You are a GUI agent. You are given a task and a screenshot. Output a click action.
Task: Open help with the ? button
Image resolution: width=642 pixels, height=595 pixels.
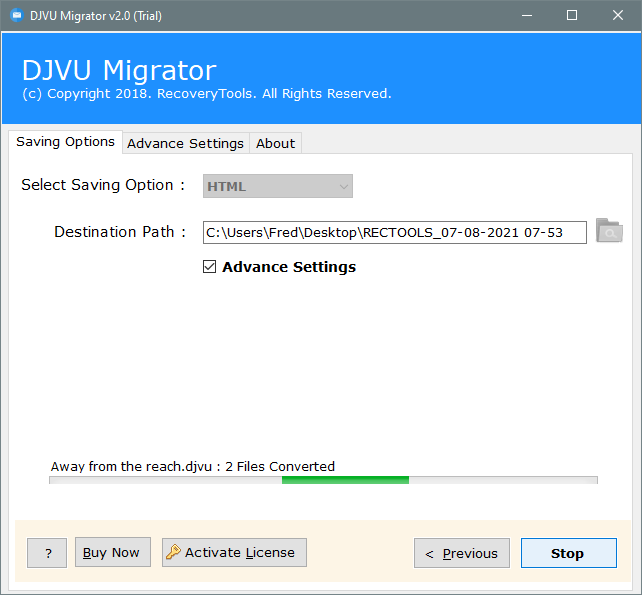(47, 553)
